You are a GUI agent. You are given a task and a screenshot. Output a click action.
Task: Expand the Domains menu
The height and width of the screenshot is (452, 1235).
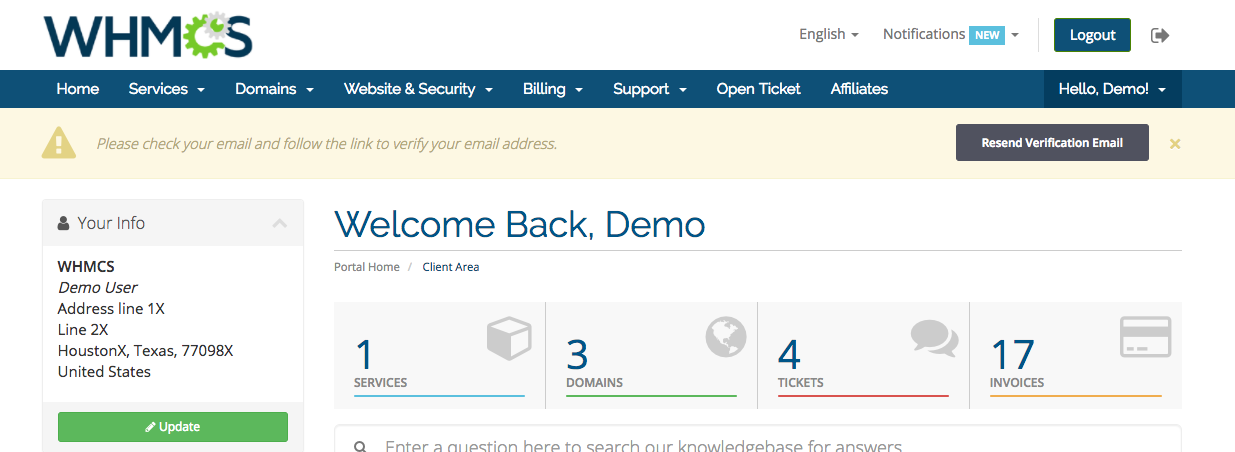[x=275, y=89]
